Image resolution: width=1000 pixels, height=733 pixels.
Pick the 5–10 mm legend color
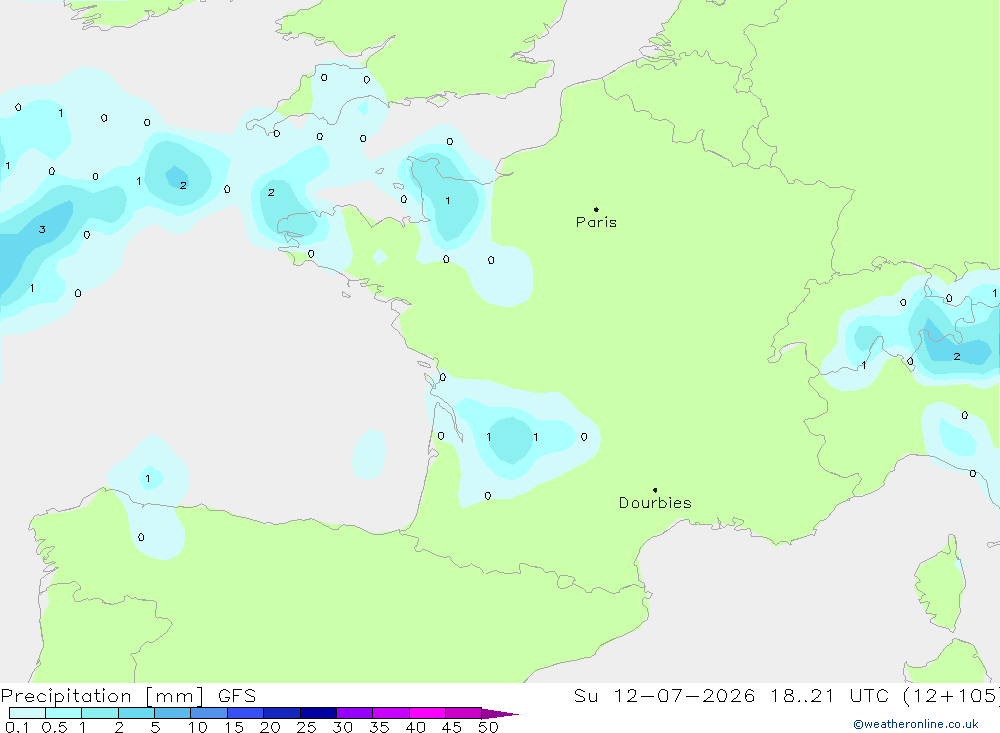coord(173,713)
